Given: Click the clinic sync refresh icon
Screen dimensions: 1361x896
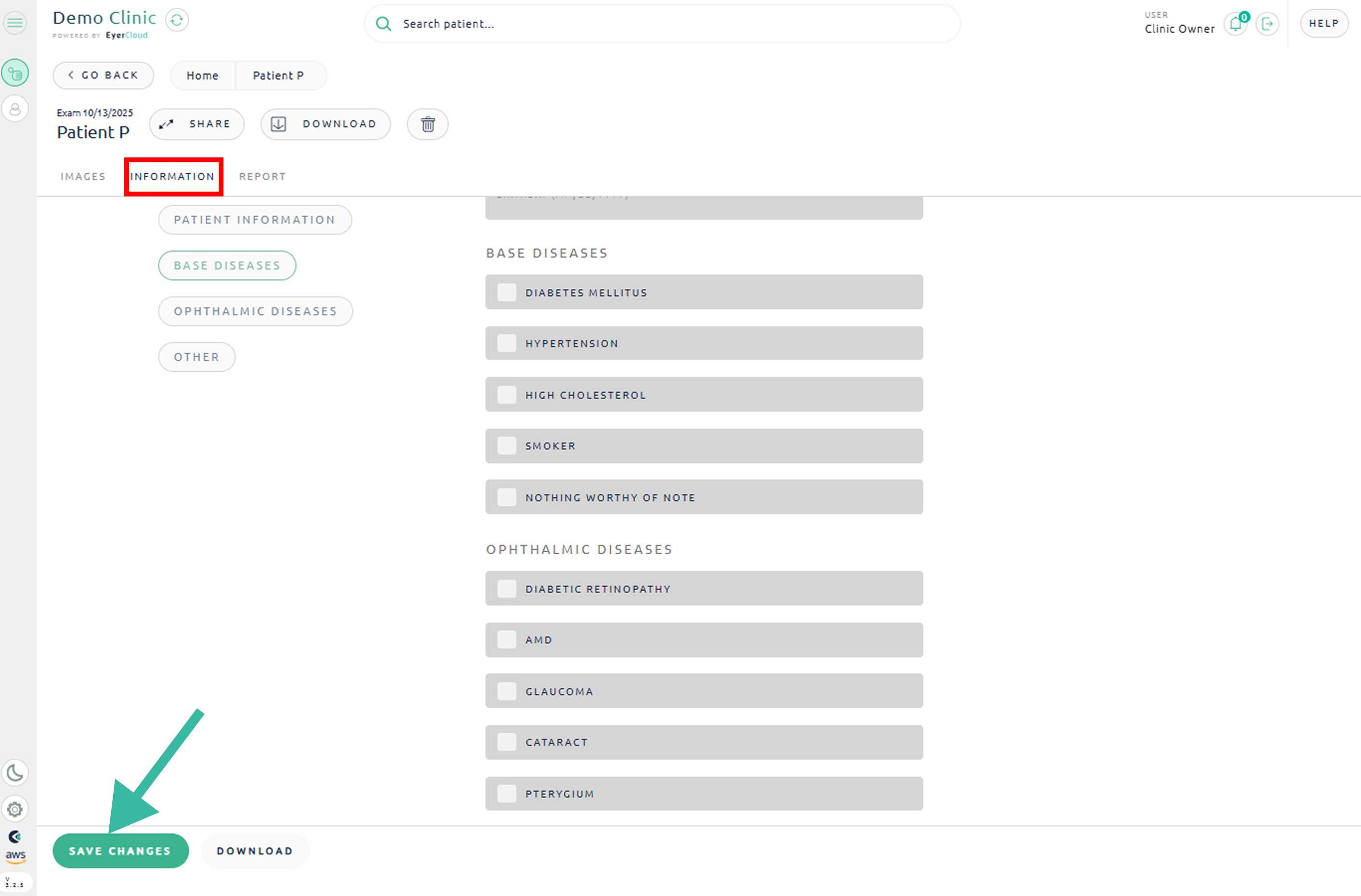Looking at the screenshot, I should coord(177,21).
